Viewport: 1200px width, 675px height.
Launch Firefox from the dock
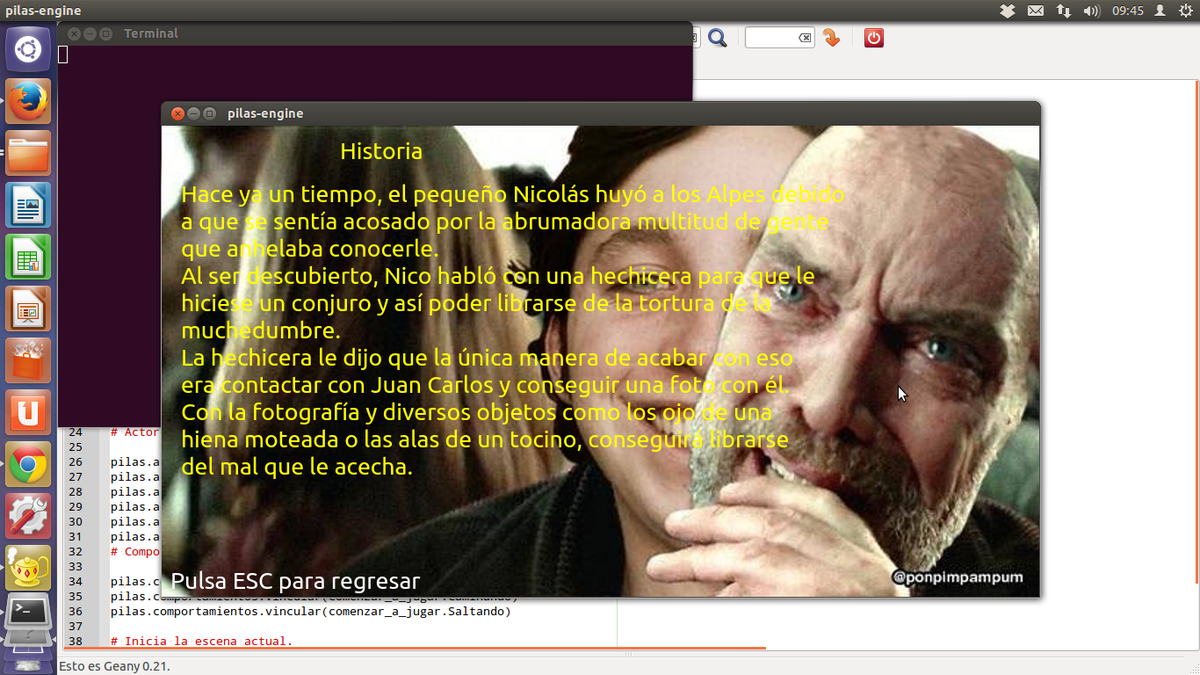coord(28,101)
